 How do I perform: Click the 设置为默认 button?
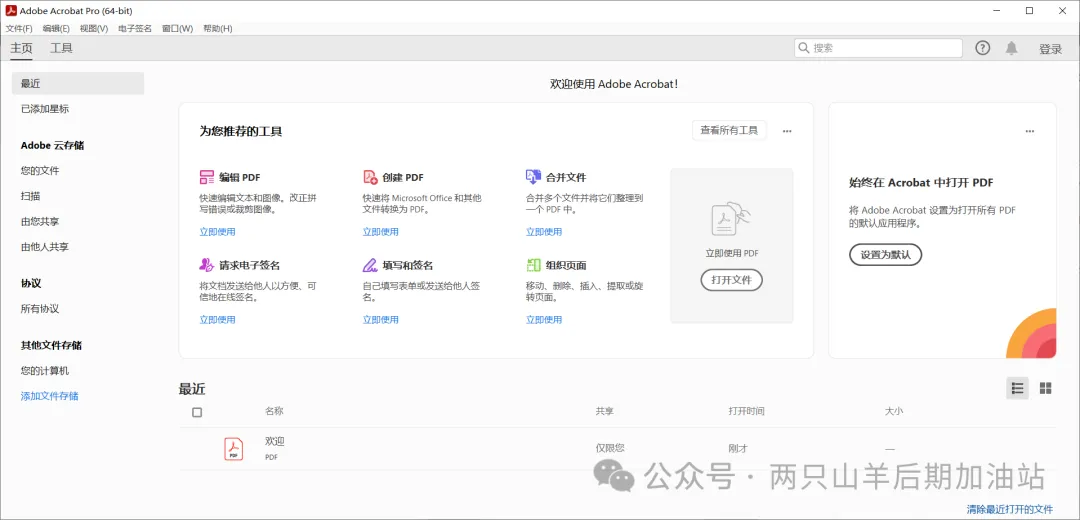[x=885, y=254]
